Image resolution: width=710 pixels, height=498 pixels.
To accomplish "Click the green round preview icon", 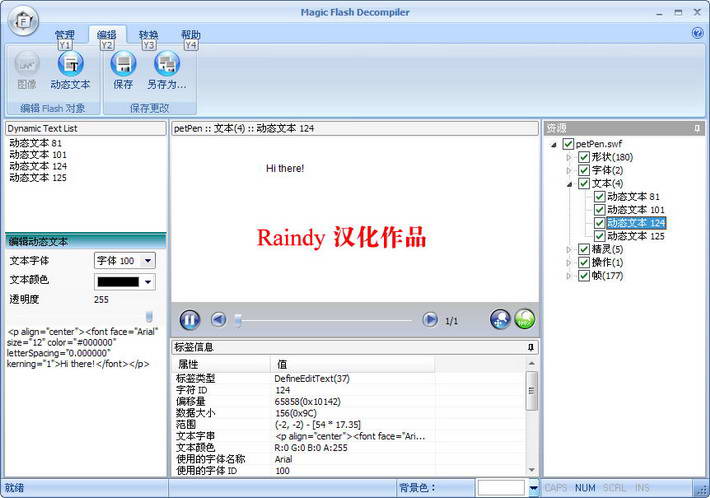I will tap(525, 319).
